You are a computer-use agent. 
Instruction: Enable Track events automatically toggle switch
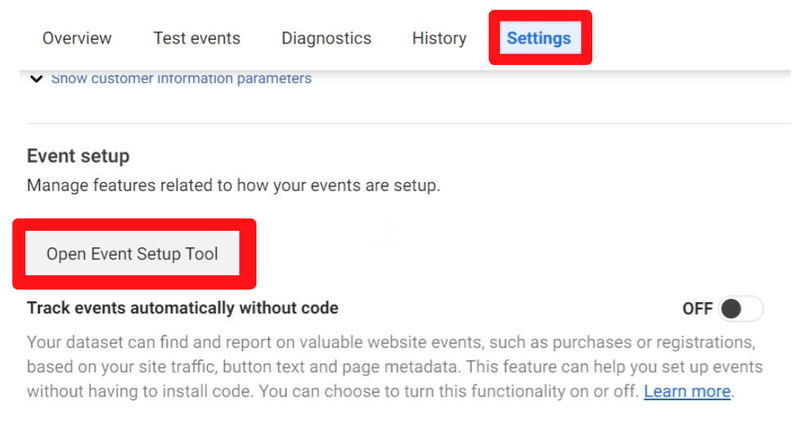pos(740,308)
